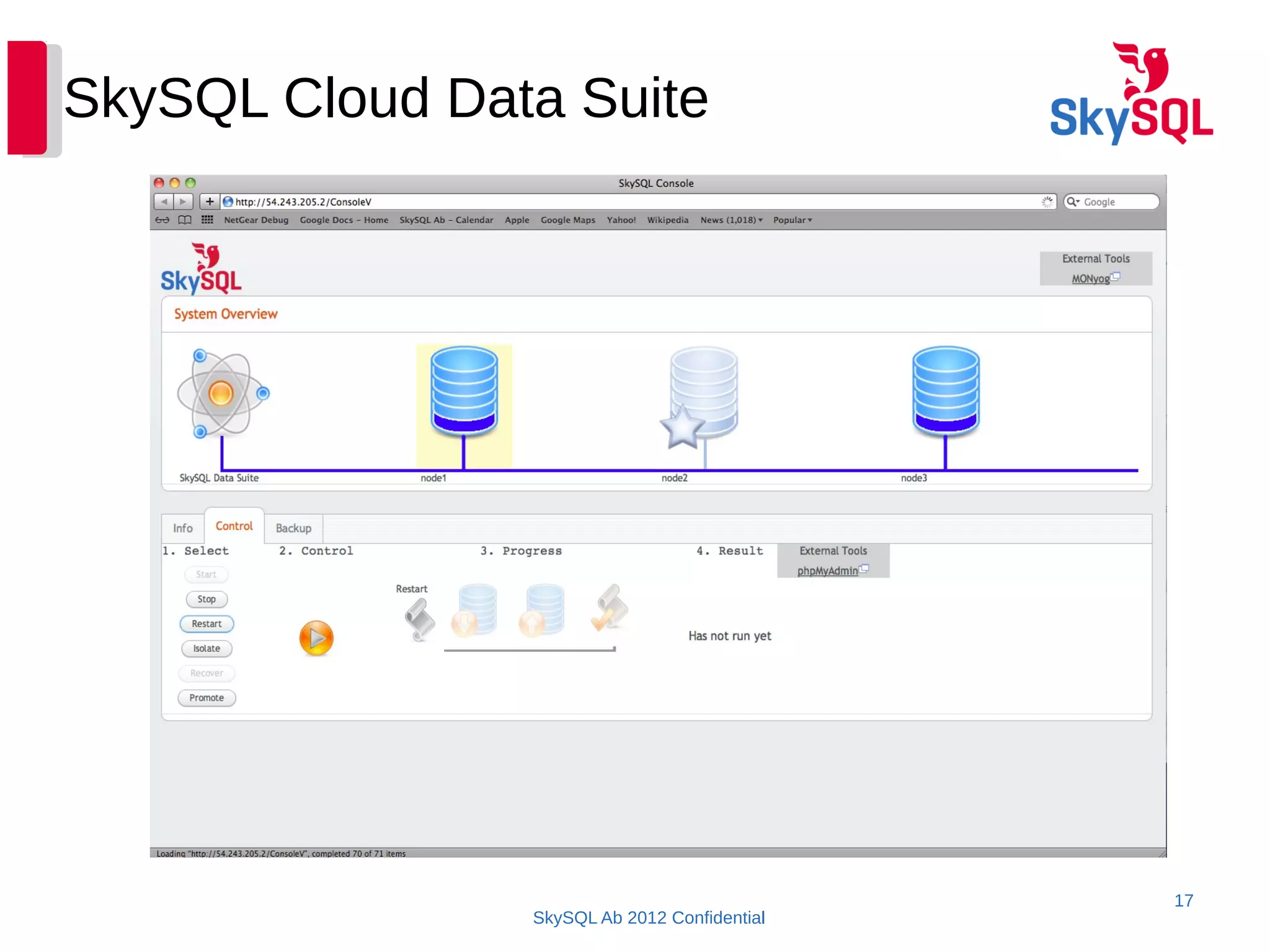This screenshot has width=1270, height=952.
Task: Click the database download progress step icon
Action: point(476,610)
